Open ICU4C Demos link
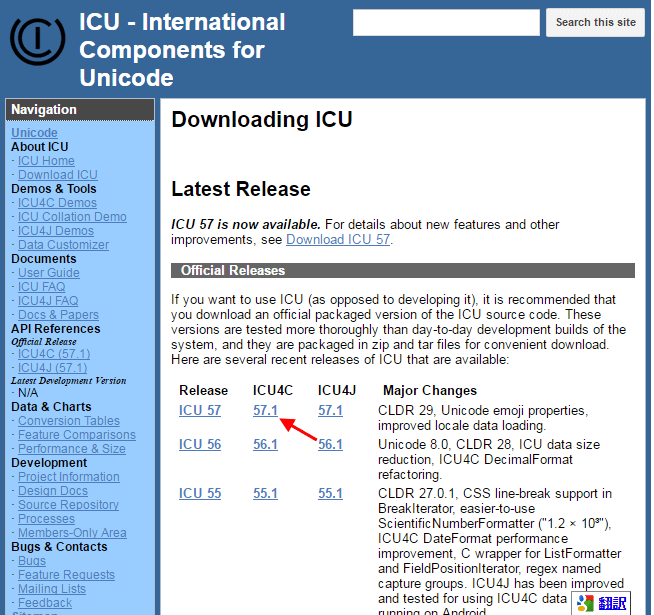Image resolution: width=654 pixels, height=615 pixels. [57, 203]
